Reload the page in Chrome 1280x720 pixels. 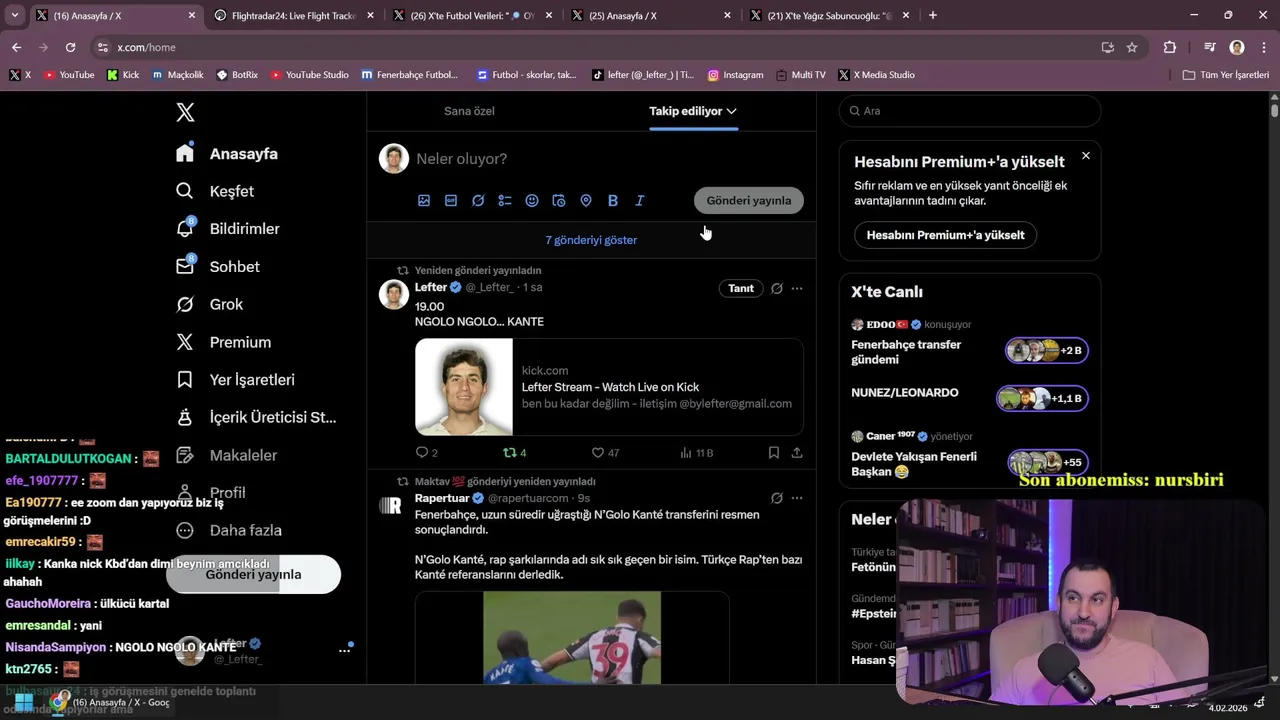70,47
